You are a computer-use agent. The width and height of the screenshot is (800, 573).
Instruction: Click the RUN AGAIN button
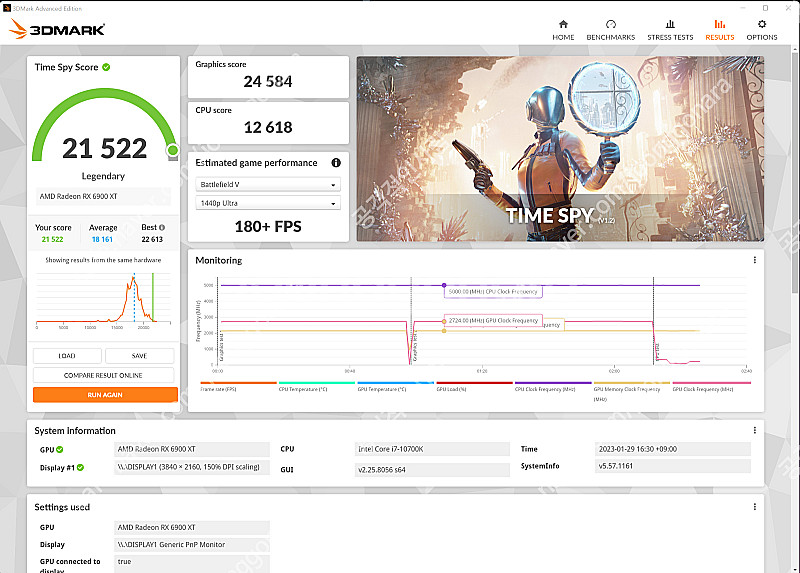tap(105, 394)
